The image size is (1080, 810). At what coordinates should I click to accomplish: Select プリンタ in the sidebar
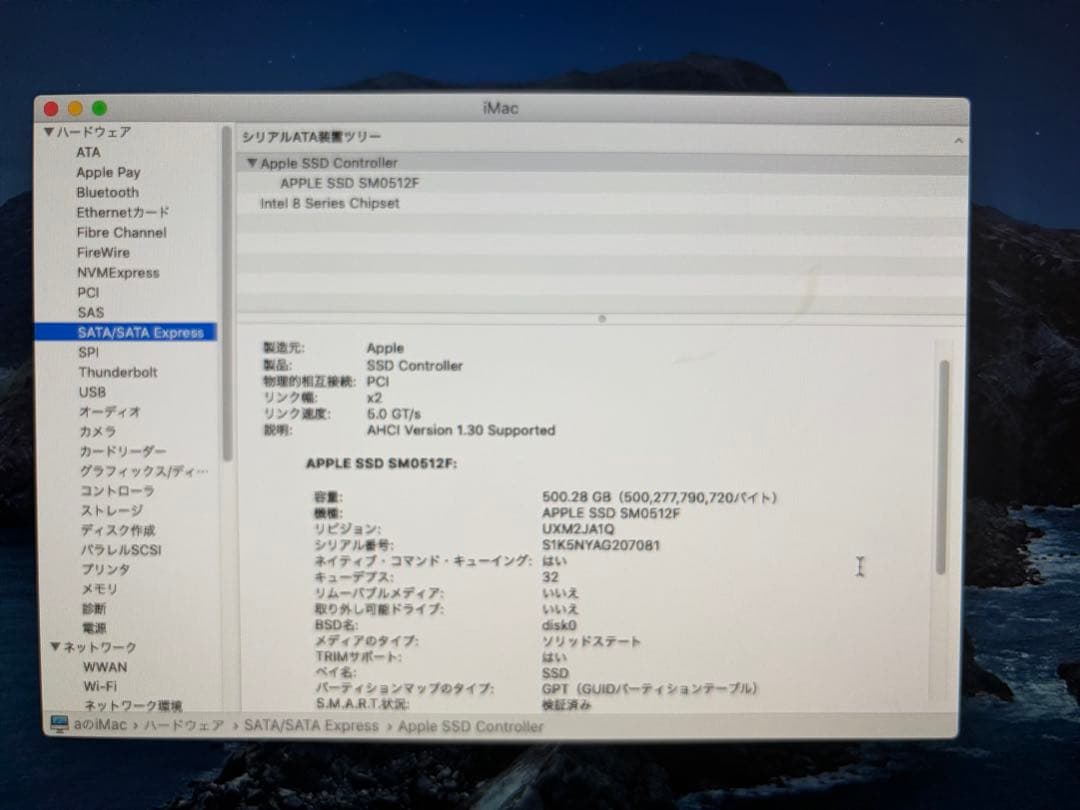click(105, 569)
